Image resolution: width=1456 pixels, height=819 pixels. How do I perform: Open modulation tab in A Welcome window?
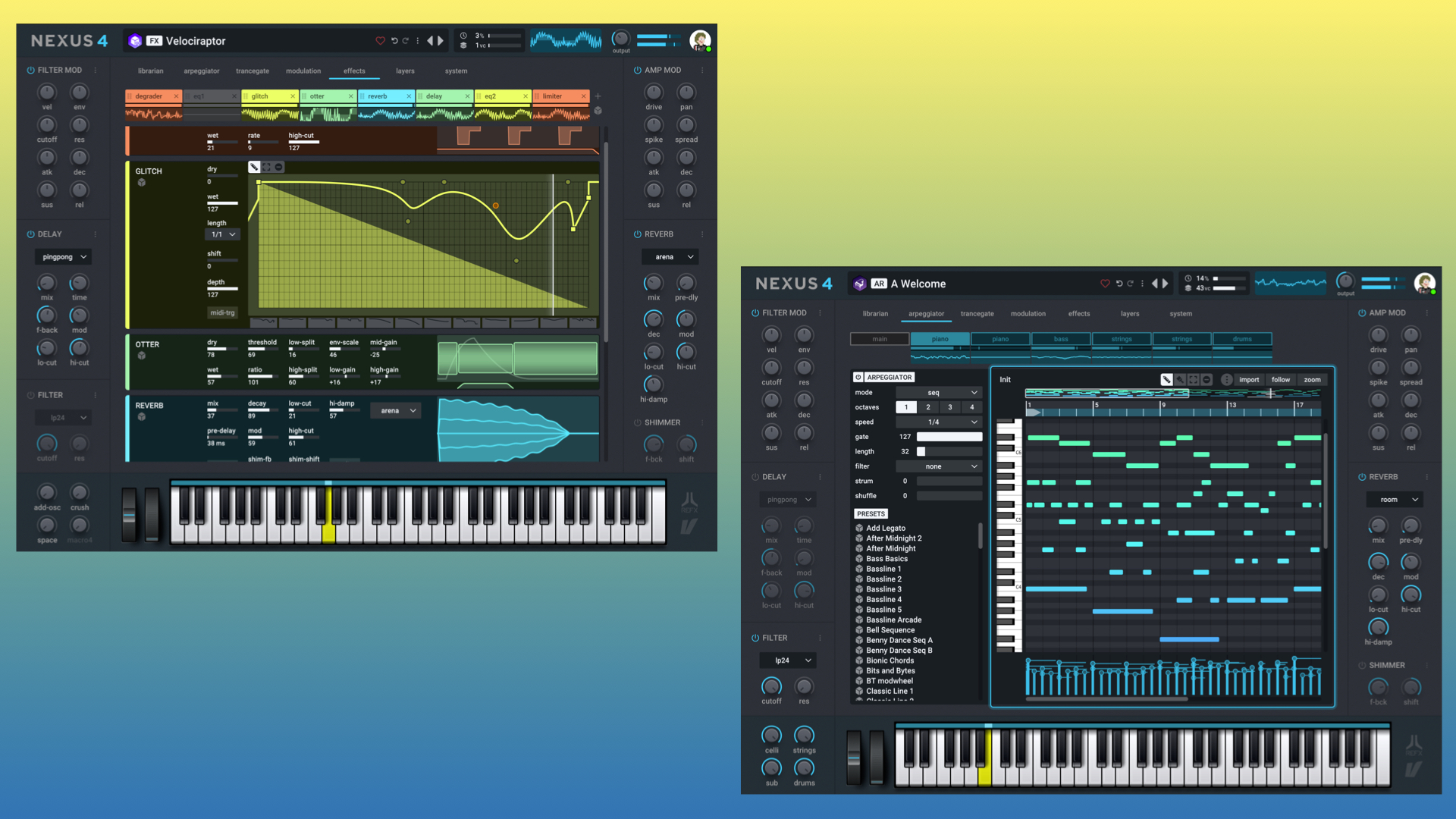(x=1028, y=314)
